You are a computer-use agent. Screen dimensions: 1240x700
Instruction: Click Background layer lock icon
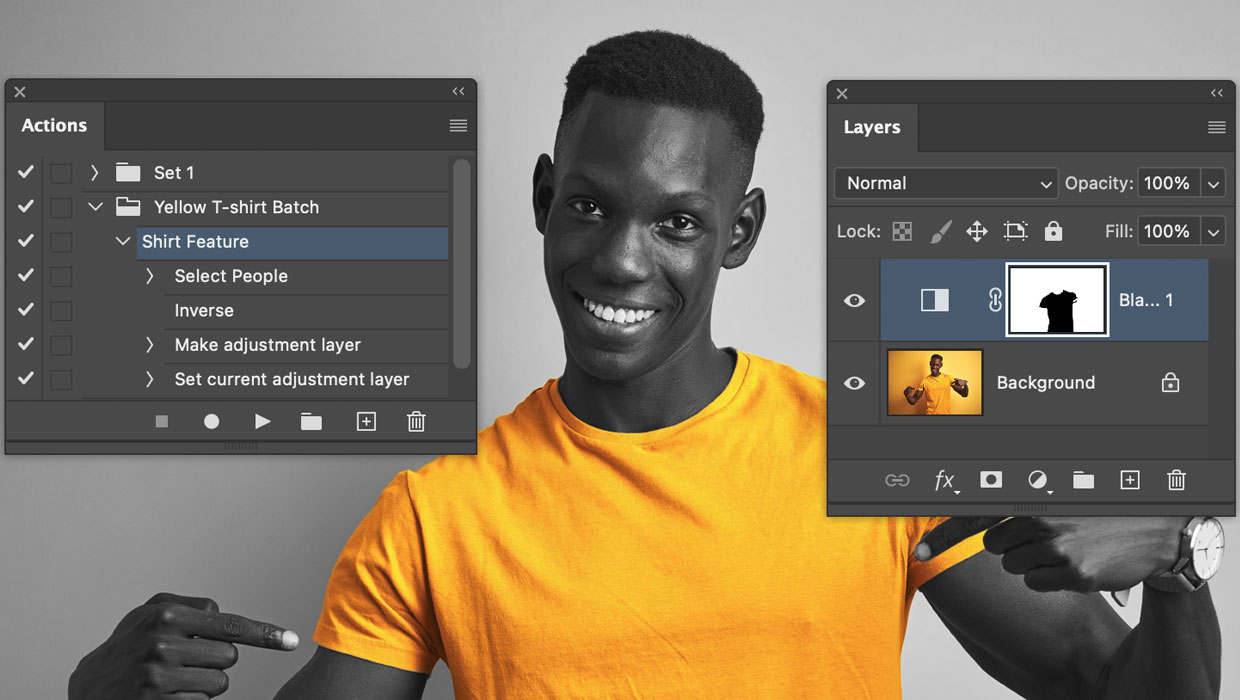pos(1170,383)
